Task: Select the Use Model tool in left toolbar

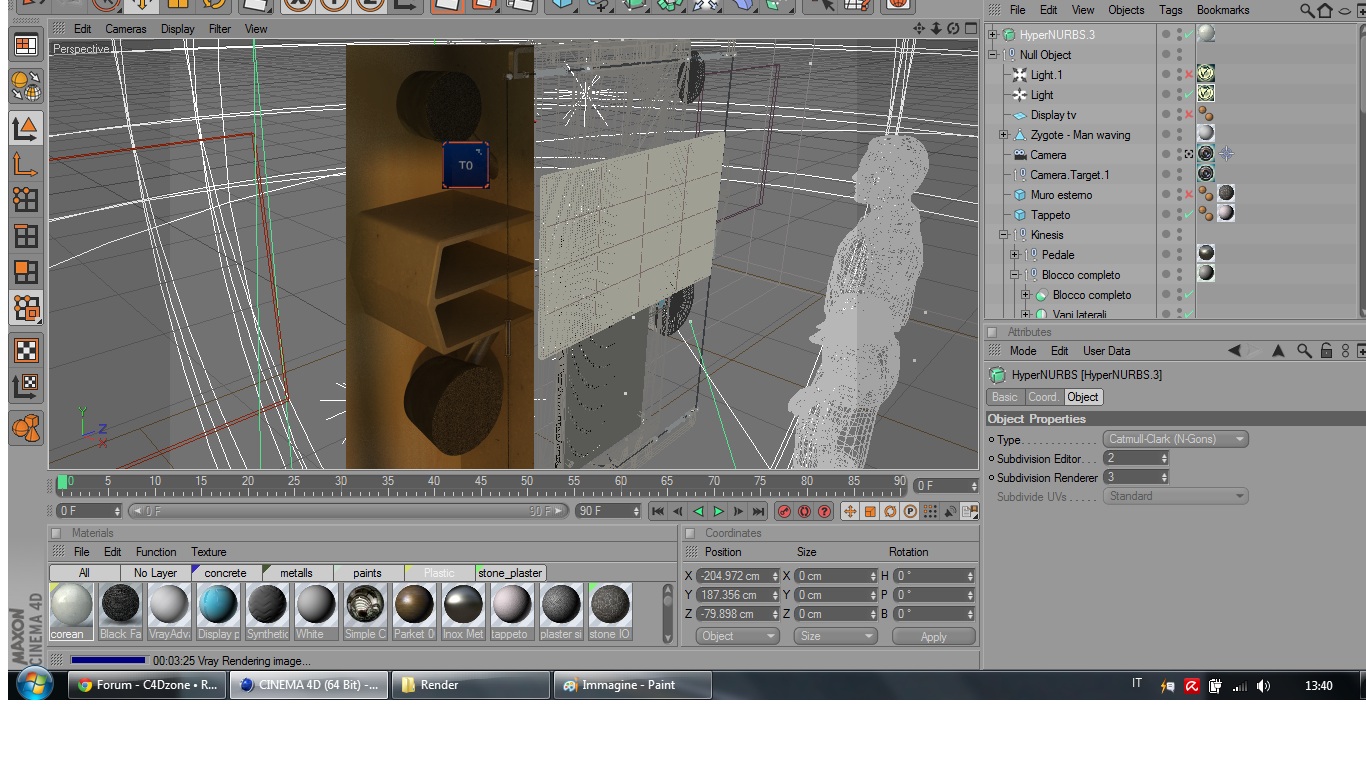Action: pyautogui.click(x=26, y=127)
